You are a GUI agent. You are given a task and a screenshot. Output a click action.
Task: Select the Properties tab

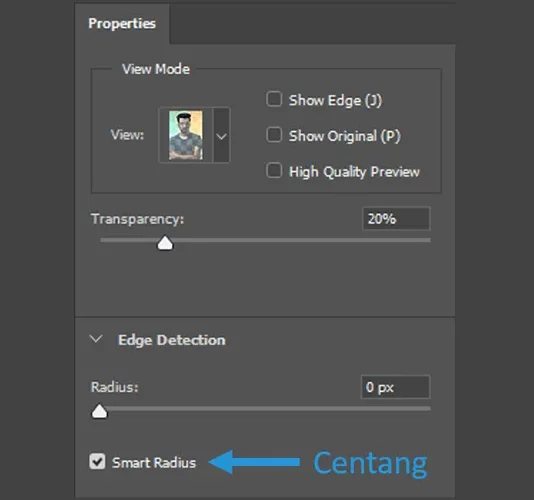point(122,24)
